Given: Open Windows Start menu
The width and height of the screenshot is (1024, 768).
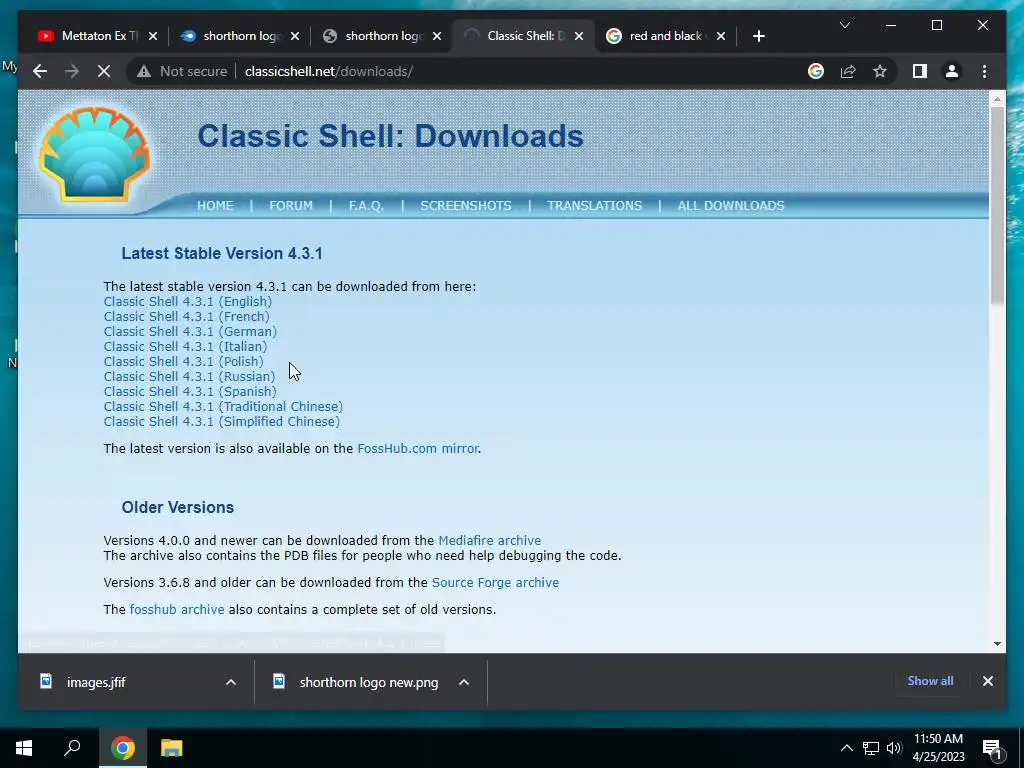Looking at the screenshot, I should click(24, 748).
